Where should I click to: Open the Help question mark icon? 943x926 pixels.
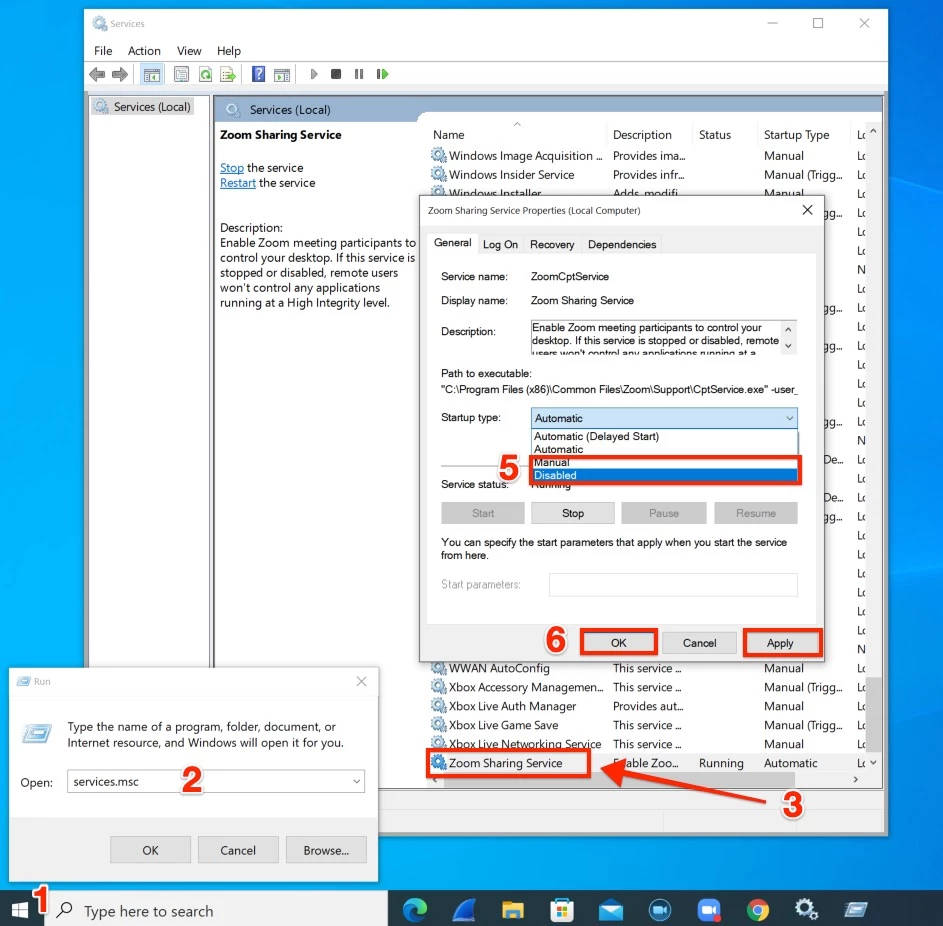tap(258, 74)
